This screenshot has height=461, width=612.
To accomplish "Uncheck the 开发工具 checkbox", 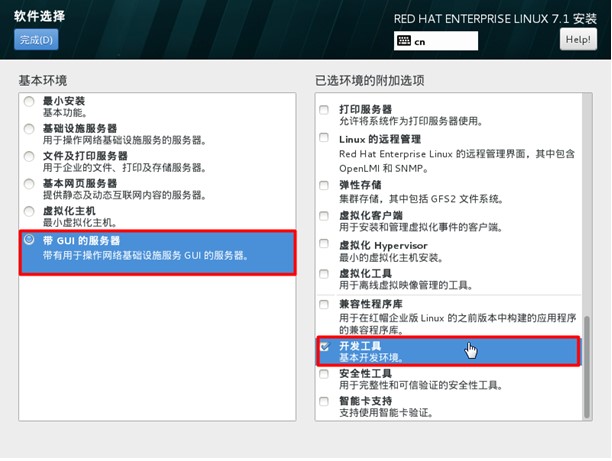I will (324, 346).
